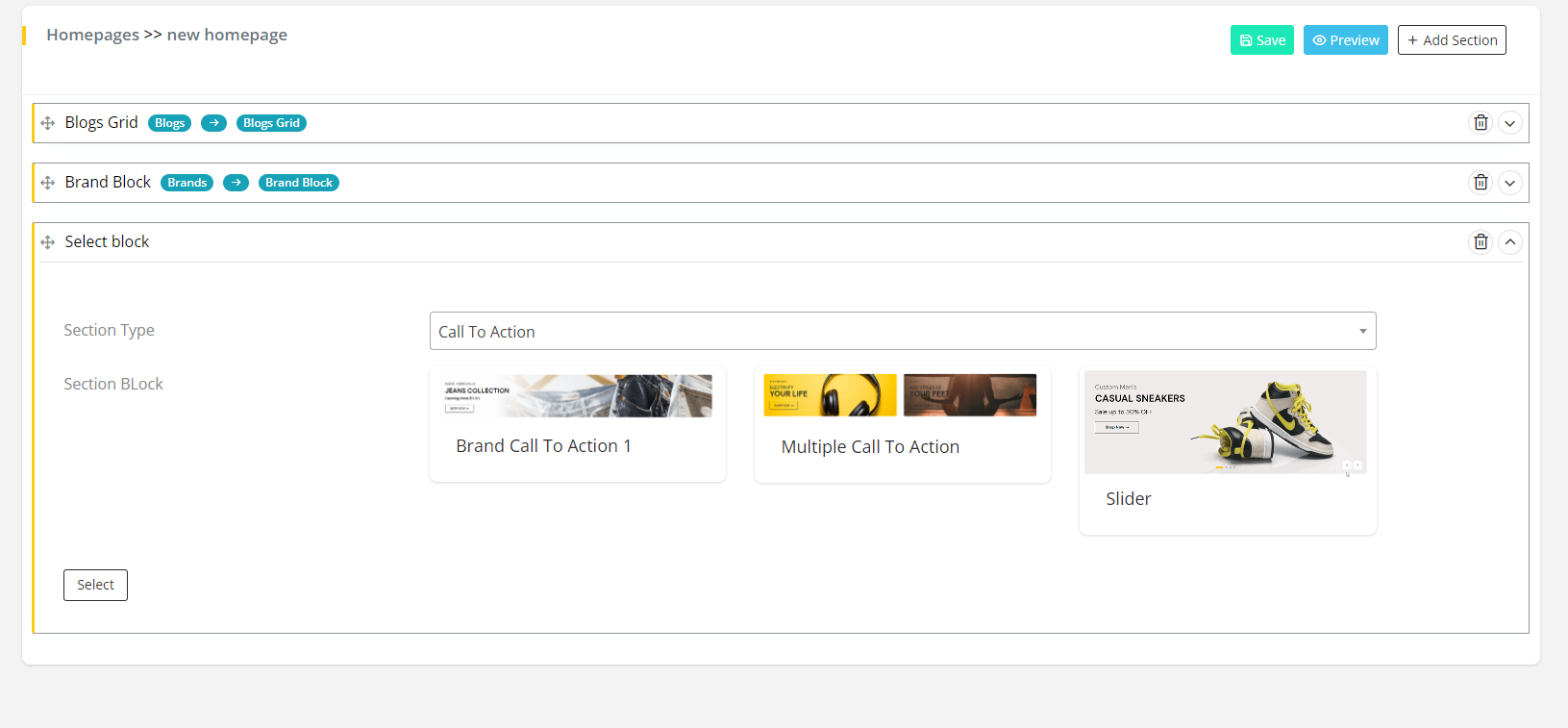Delete the Select block section via trash icon
Viewport: 1568px width, 728px height.
(1481, 242)
